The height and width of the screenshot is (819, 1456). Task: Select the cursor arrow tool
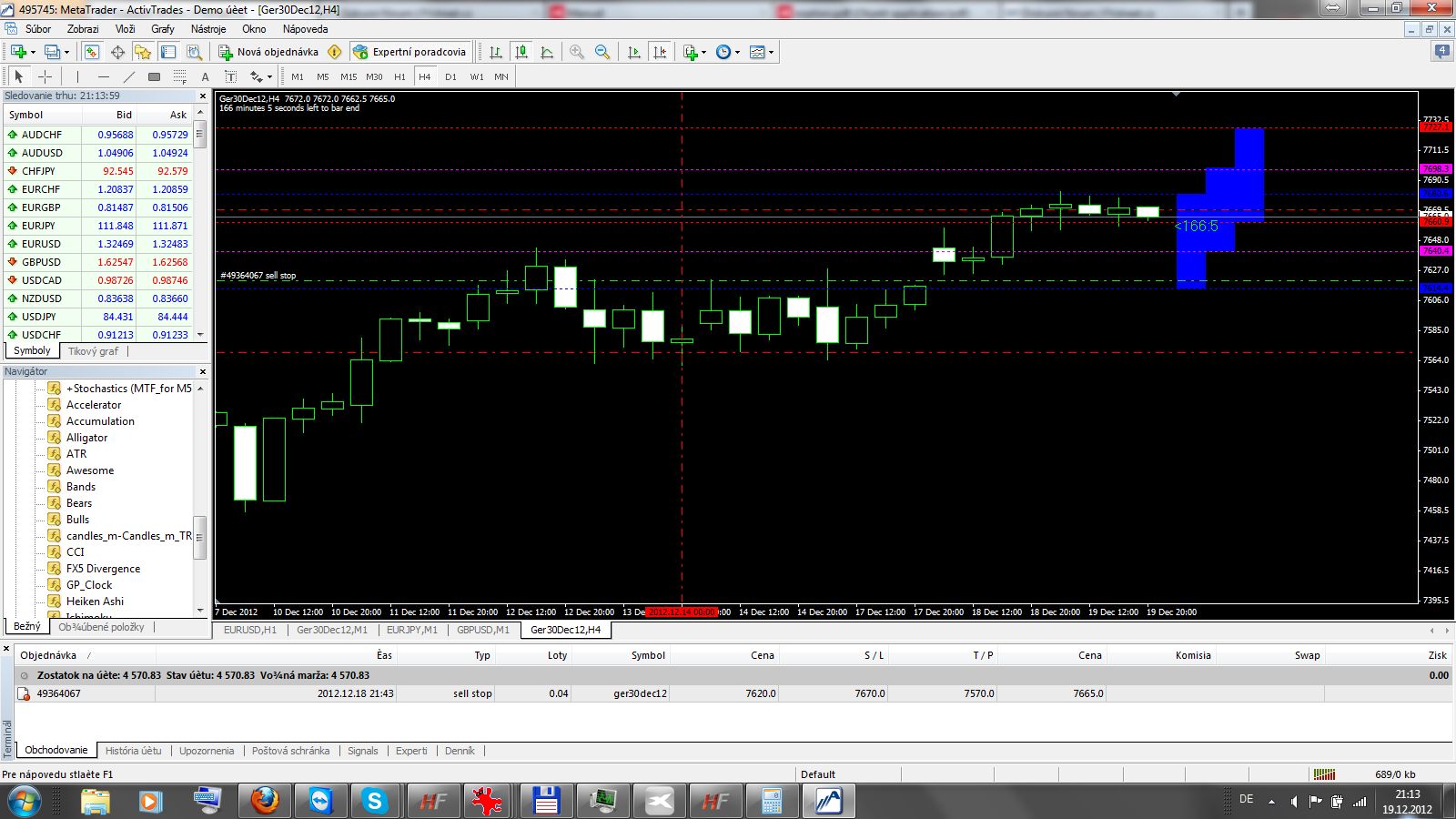19,76
